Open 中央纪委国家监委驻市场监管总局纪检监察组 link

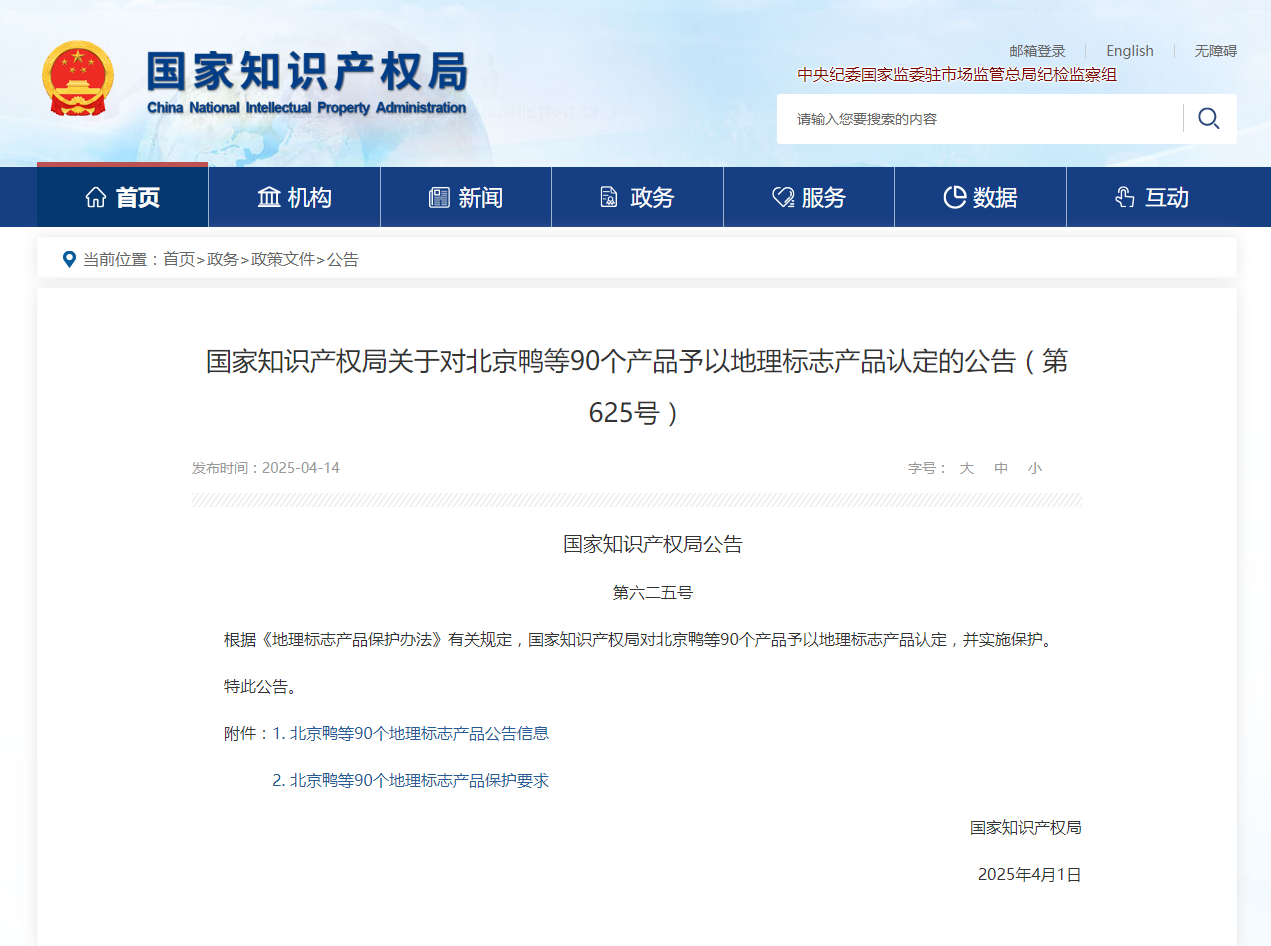point(957,75)
